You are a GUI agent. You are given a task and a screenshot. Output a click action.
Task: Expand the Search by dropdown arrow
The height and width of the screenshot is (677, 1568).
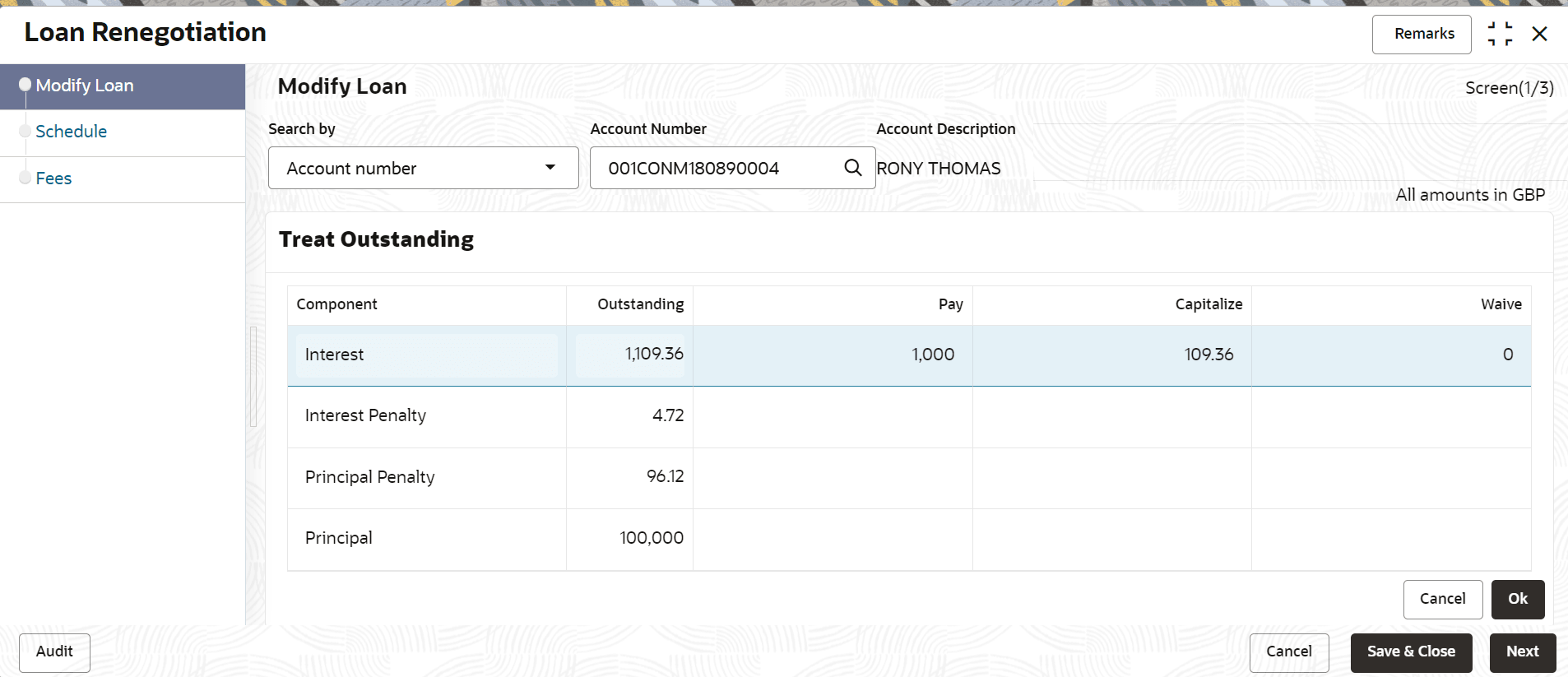(x=550, y=168)
